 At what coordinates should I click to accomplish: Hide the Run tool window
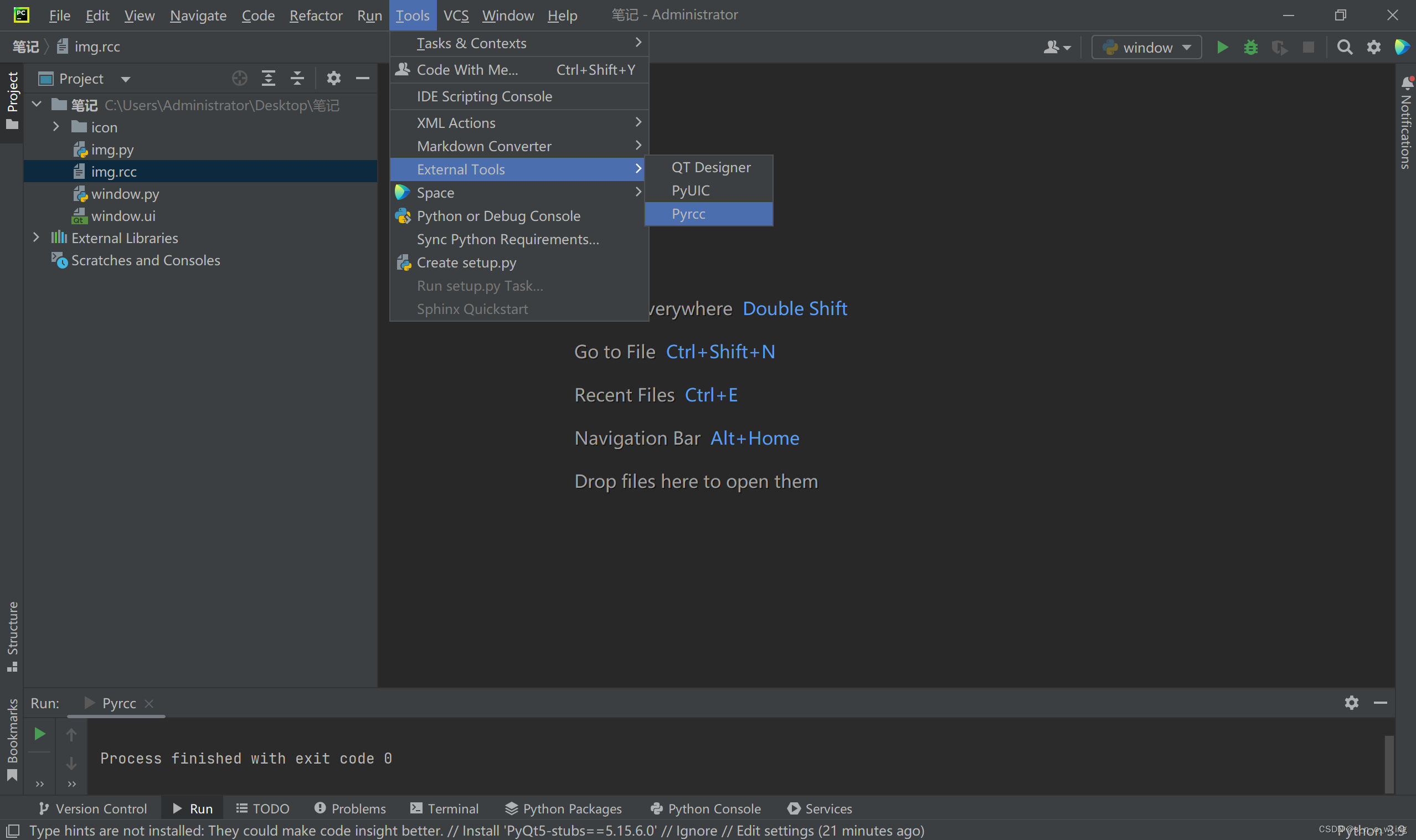pos(1381,703)
